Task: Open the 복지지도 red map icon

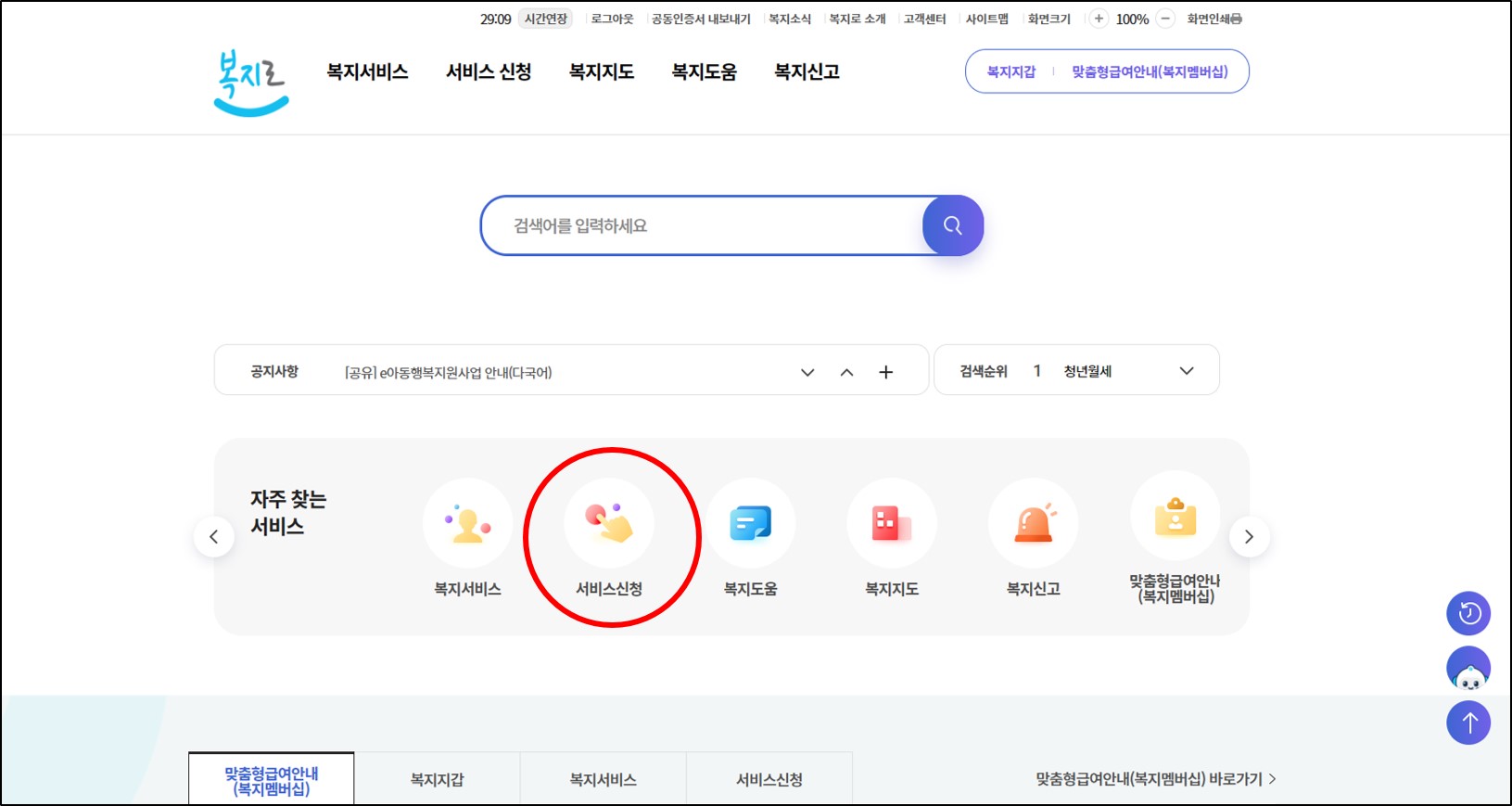Action: (892, 523)
